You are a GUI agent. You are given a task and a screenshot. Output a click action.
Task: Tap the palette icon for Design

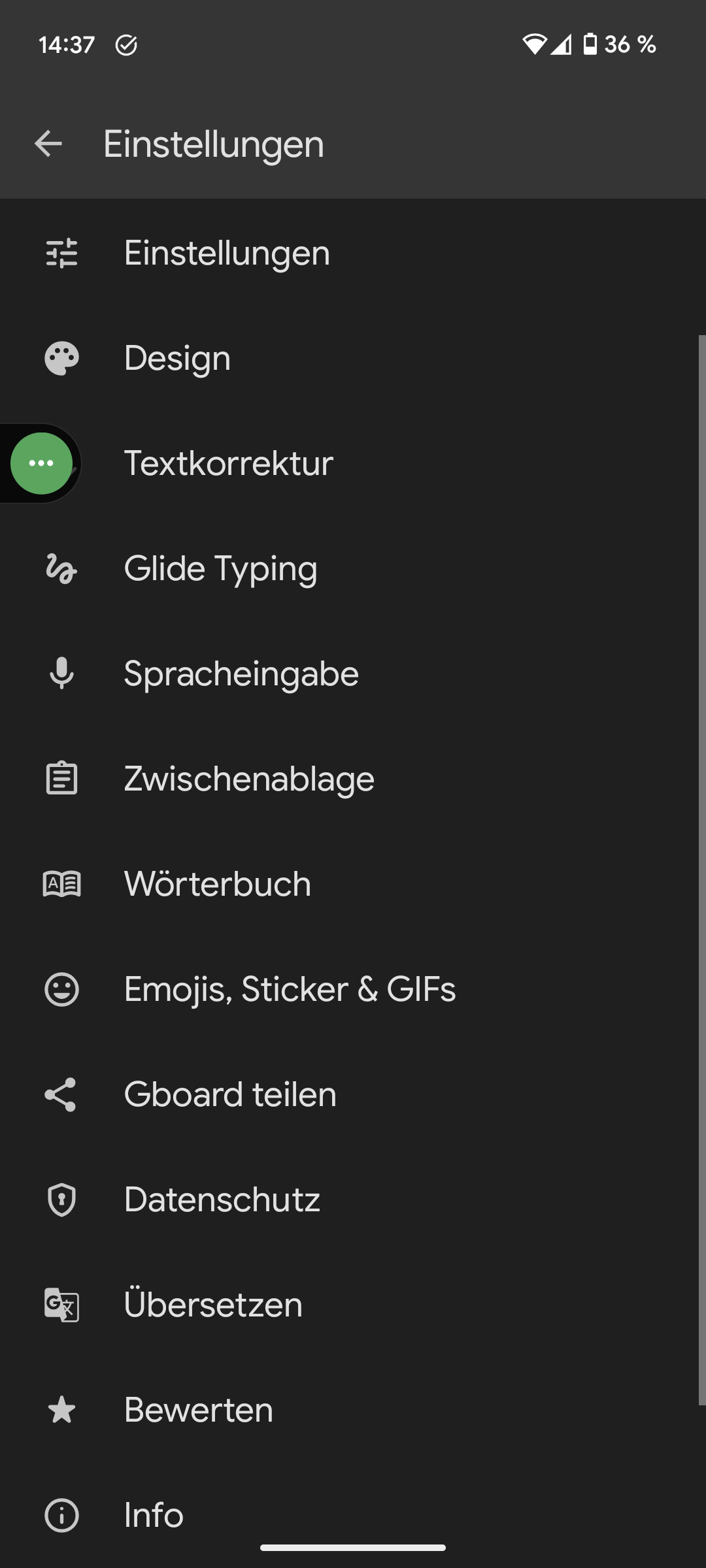pos(61,358)
